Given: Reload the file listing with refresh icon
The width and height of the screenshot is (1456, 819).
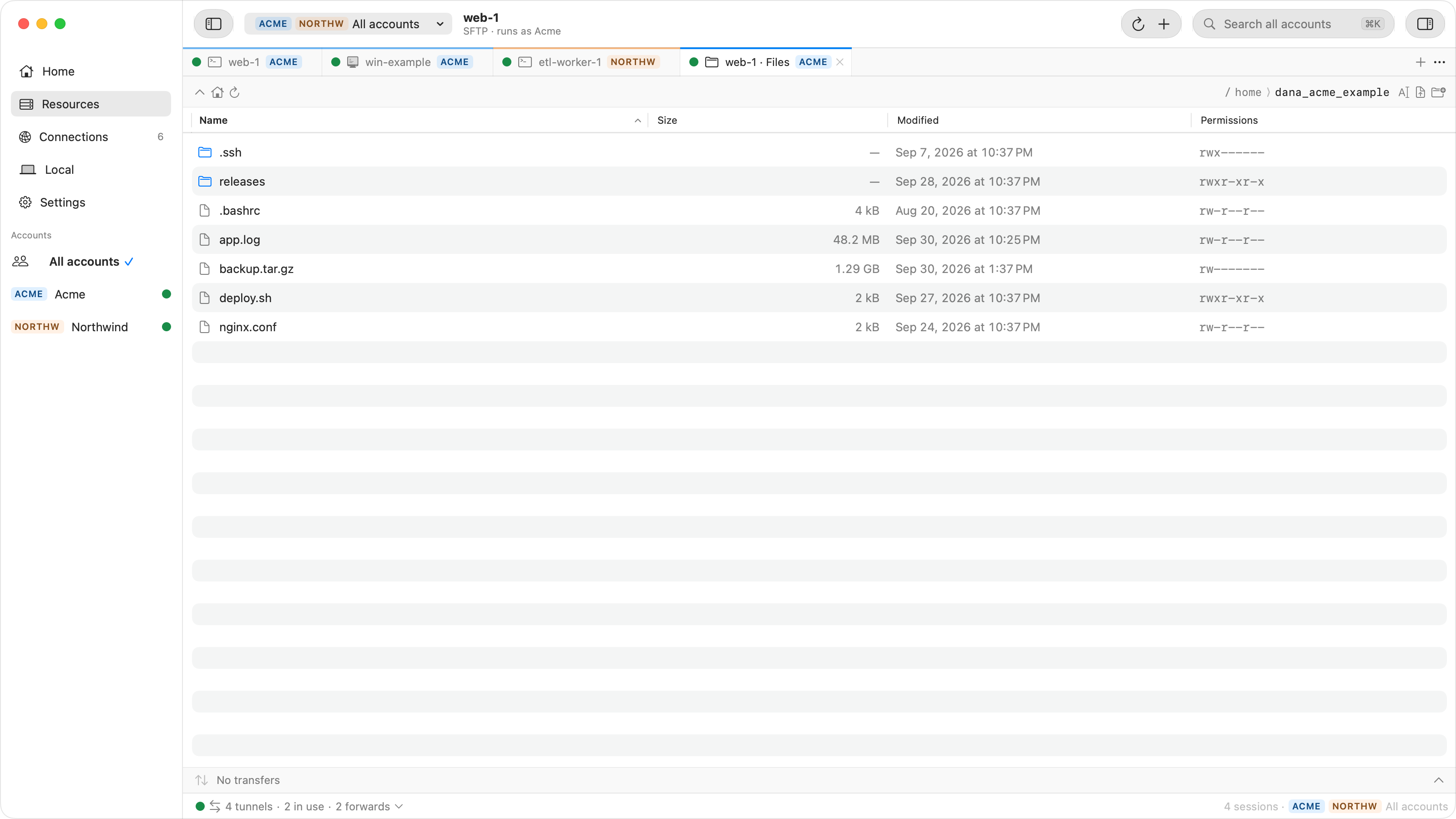Looking at the screenshot, I should click(x=235, y=92).
